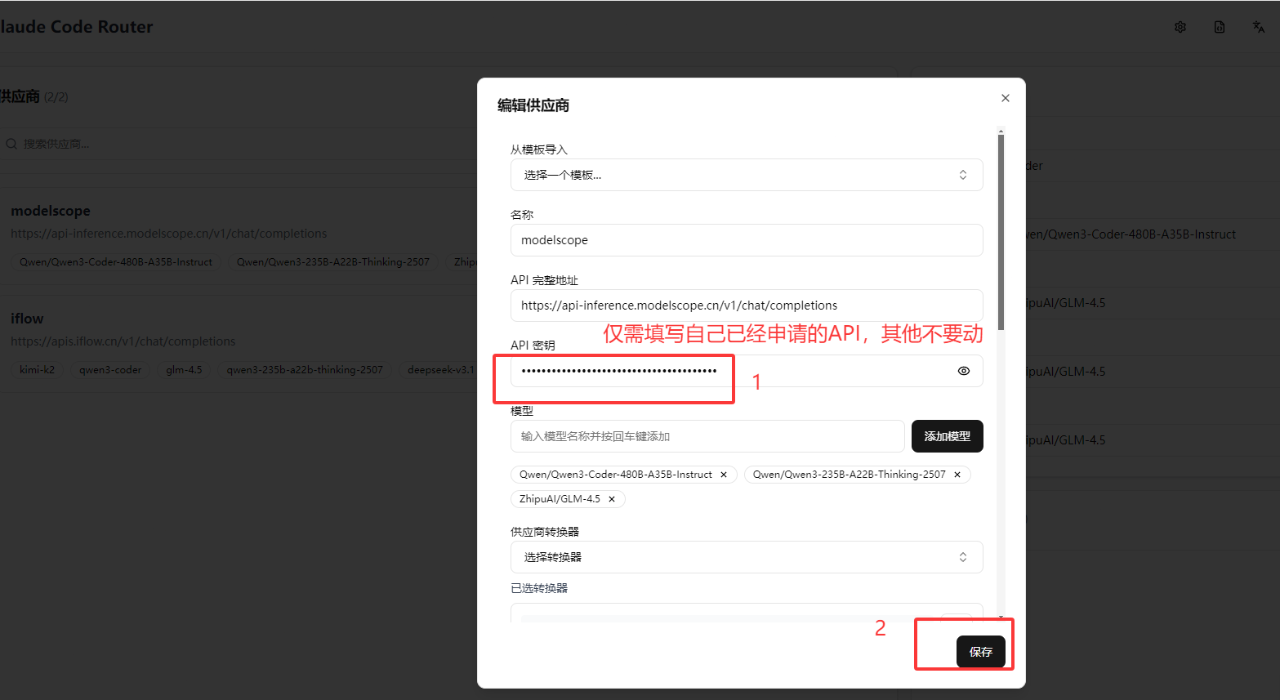The image size is (1280, 700).
Task: Click the 名称 field containing modelscope
Action: (746, 240)
